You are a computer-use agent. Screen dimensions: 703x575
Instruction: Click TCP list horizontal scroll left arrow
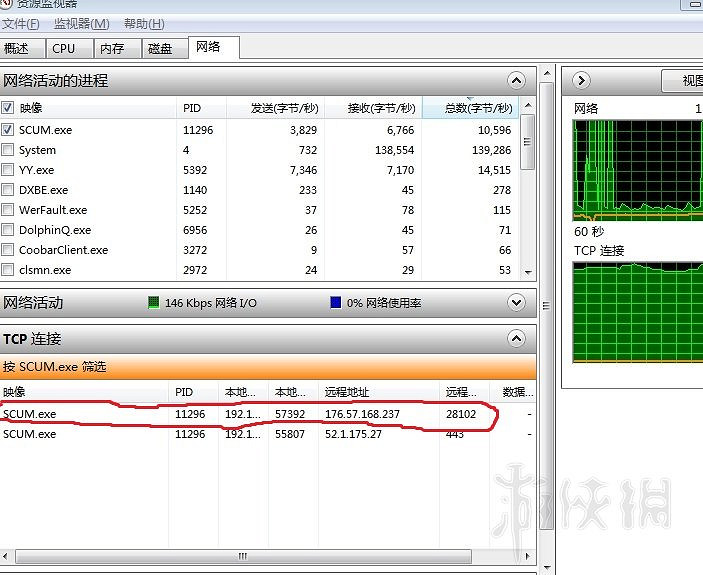pos(5,557)
